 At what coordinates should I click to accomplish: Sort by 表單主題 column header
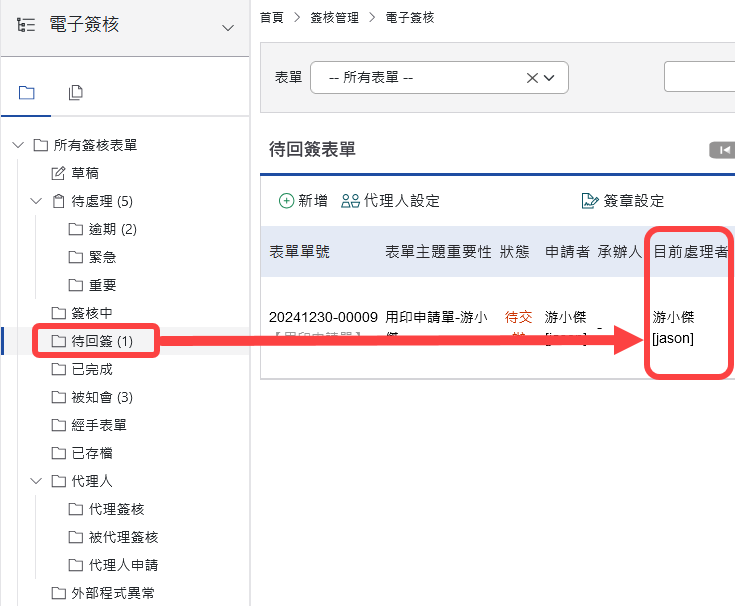[x=415, y=252]
